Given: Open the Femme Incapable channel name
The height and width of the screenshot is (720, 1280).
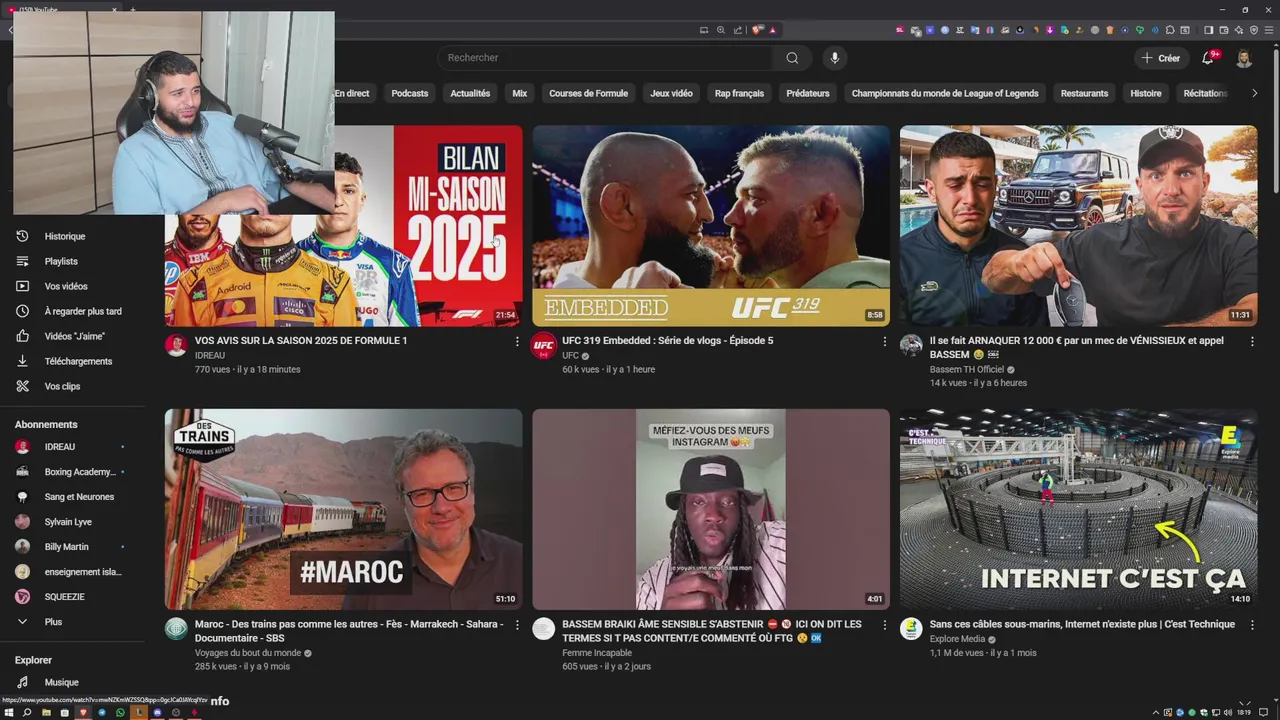Looking at the screenshot, I should (597, 653).
